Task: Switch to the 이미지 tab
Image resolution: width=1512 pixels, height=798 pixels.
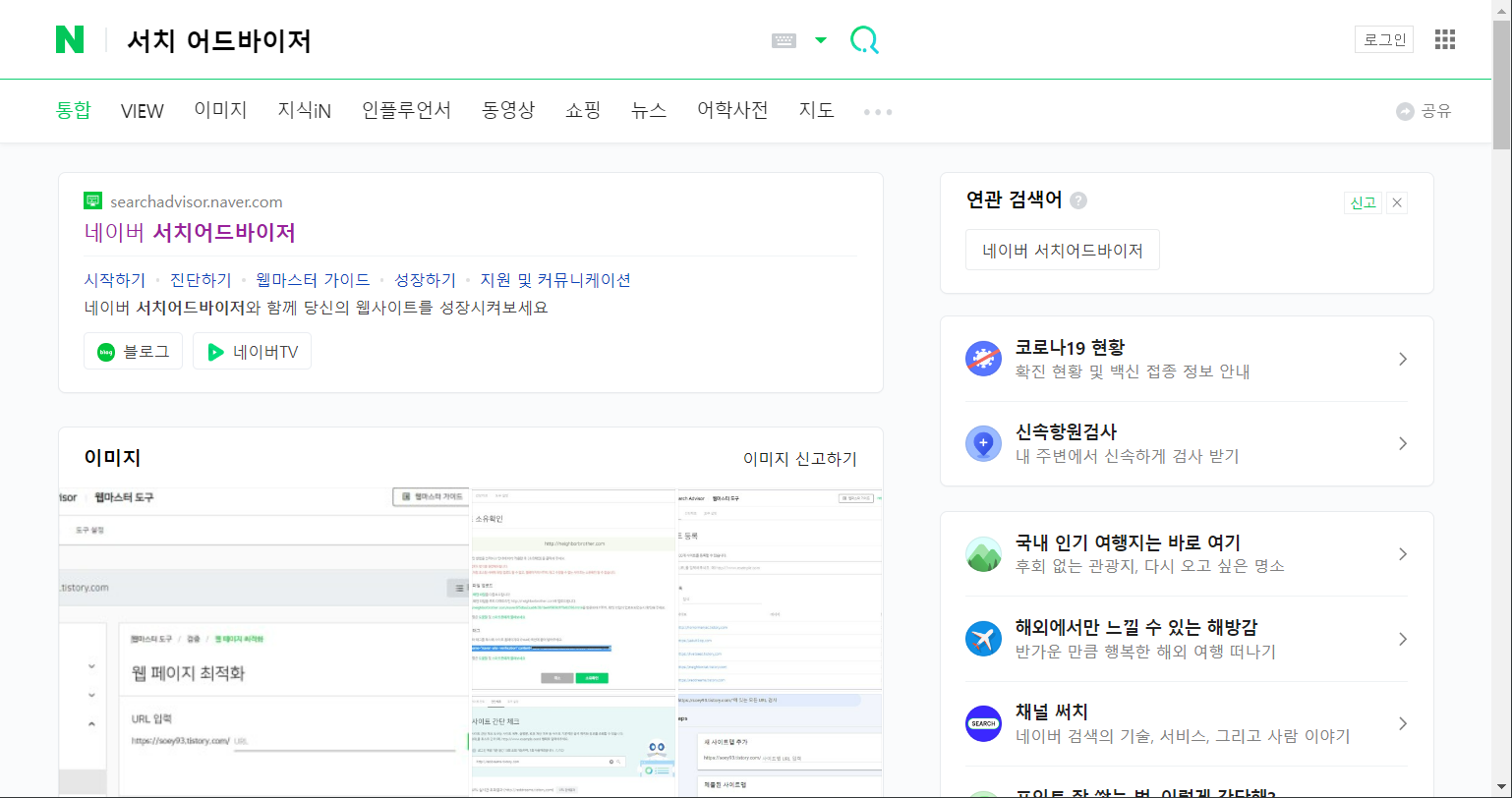Action: tap(220, 110)
